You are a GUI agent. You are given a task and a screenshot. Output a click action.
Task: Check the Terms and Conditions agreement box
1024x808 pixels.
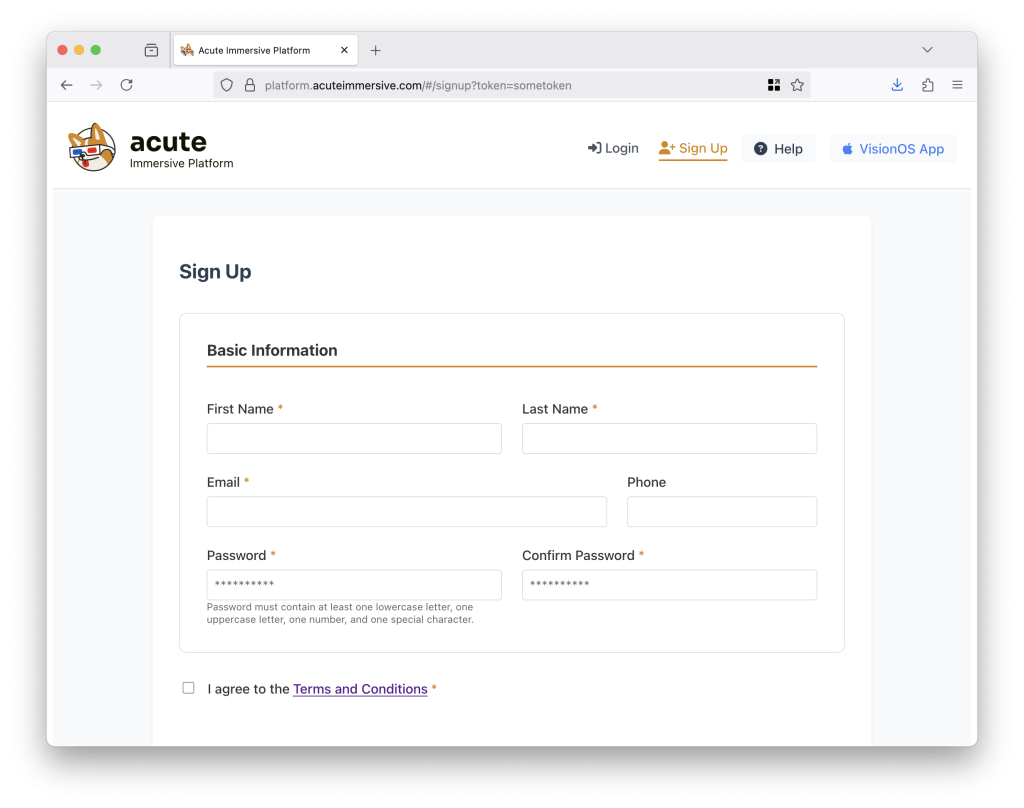[189, 688]
